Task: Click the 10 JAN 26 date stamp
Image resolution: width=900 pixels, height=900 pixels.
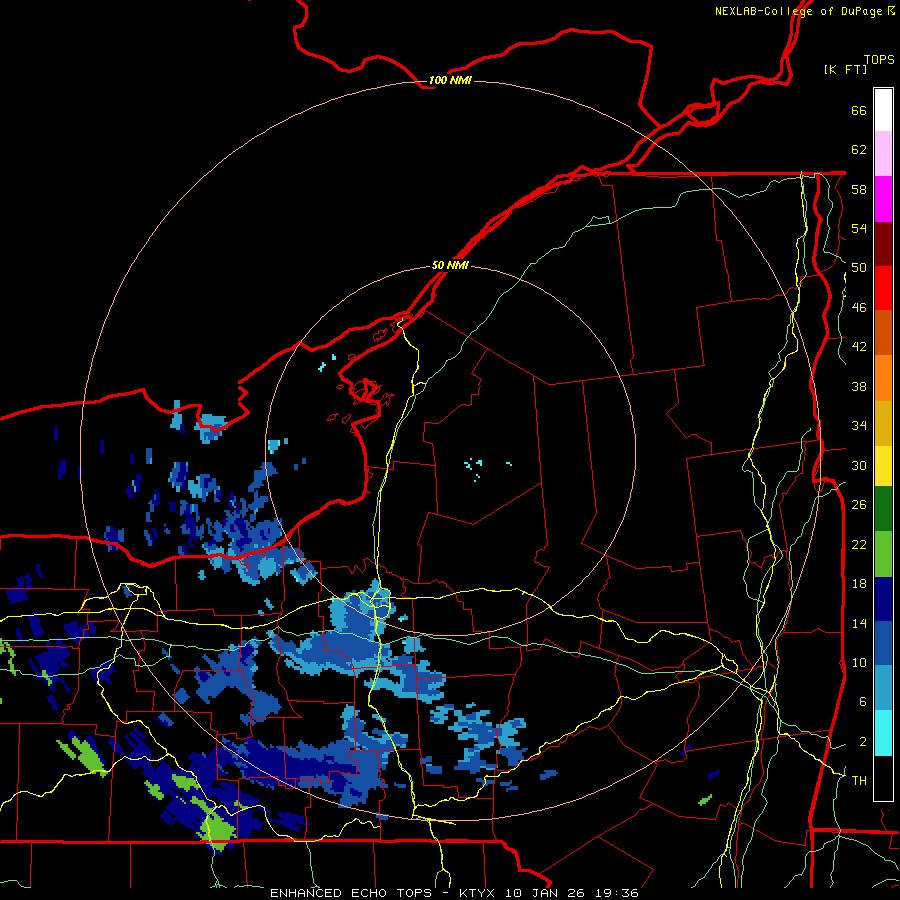Action: pyautogui.click(x=545, y=893)
